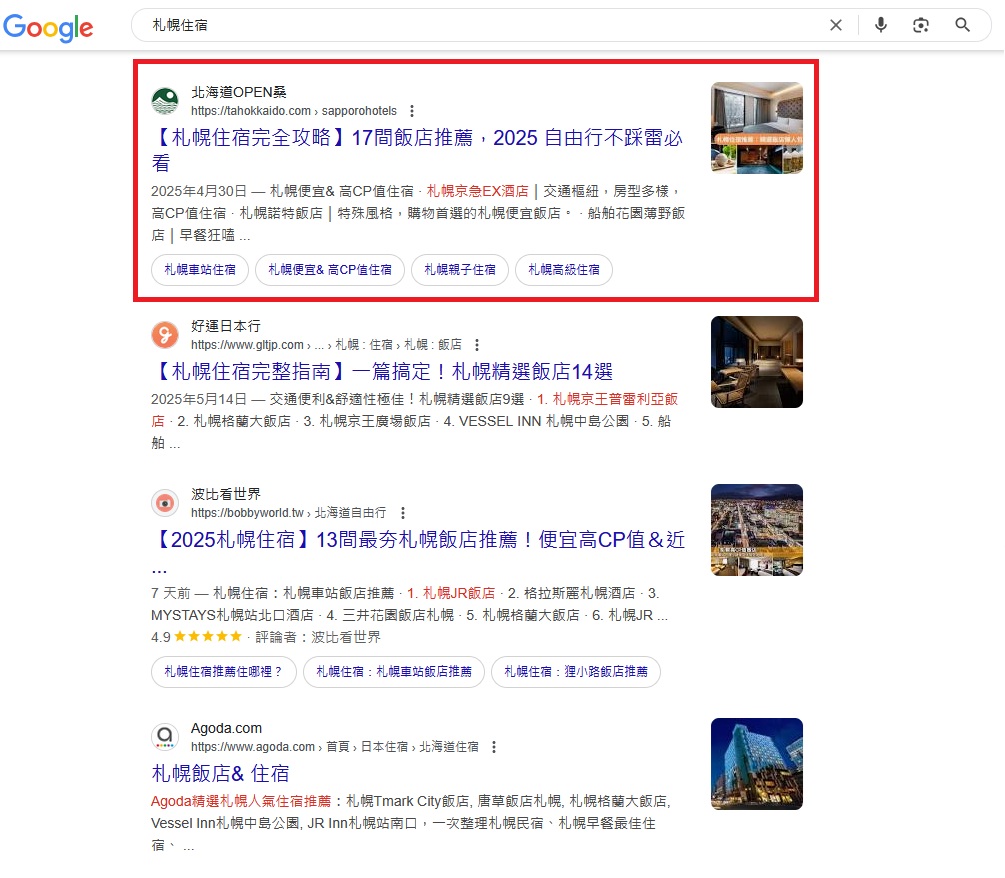Click the magnifier search button
Screen dimensions: 1005x878
(962, 25)
